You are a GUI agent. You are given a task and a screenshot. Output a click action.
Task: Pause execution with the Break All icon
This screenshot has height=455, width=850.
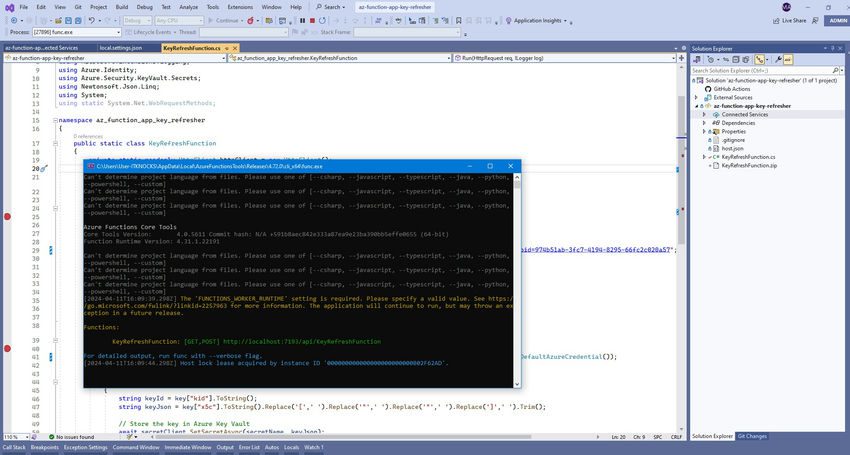coord(302,21)
